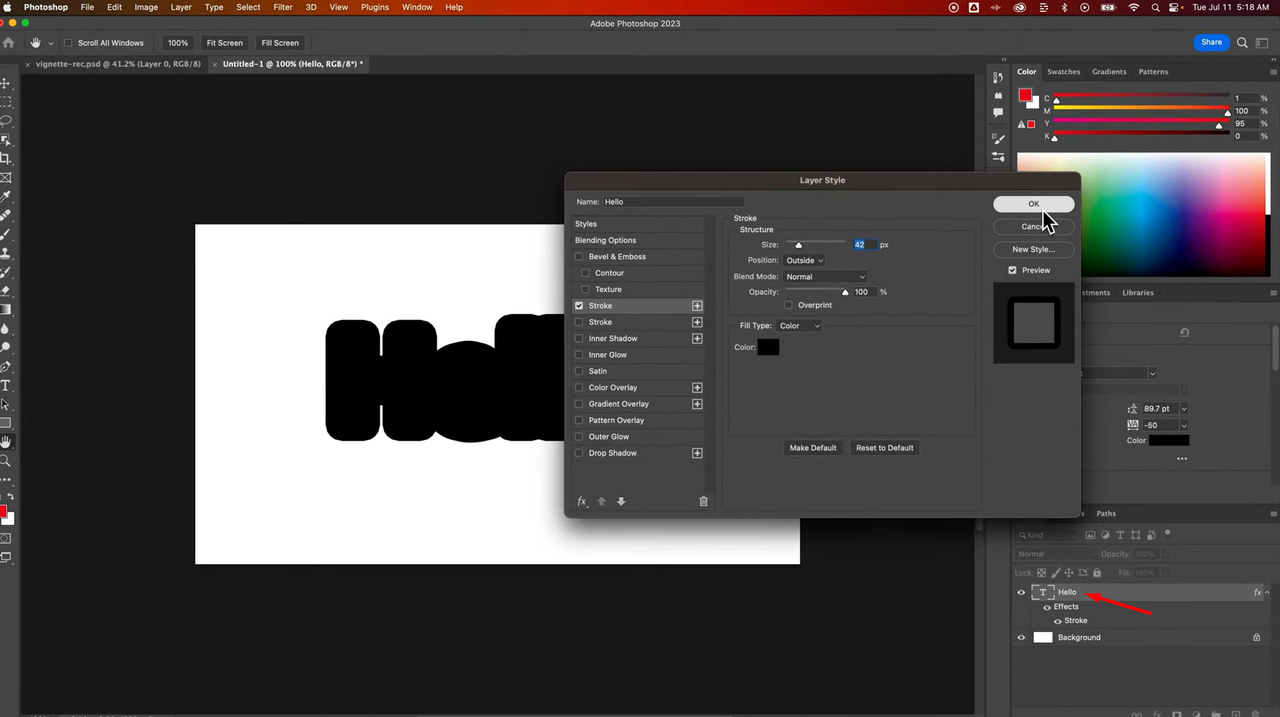Click the Make Default button

[813, 448]
